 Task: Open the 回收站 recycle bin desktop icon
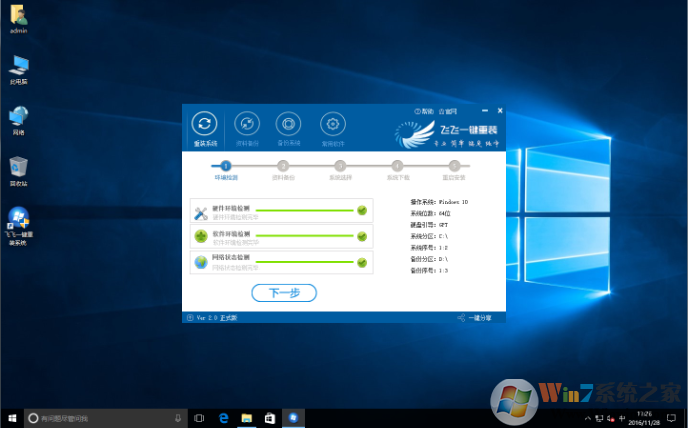click(18, 166)
